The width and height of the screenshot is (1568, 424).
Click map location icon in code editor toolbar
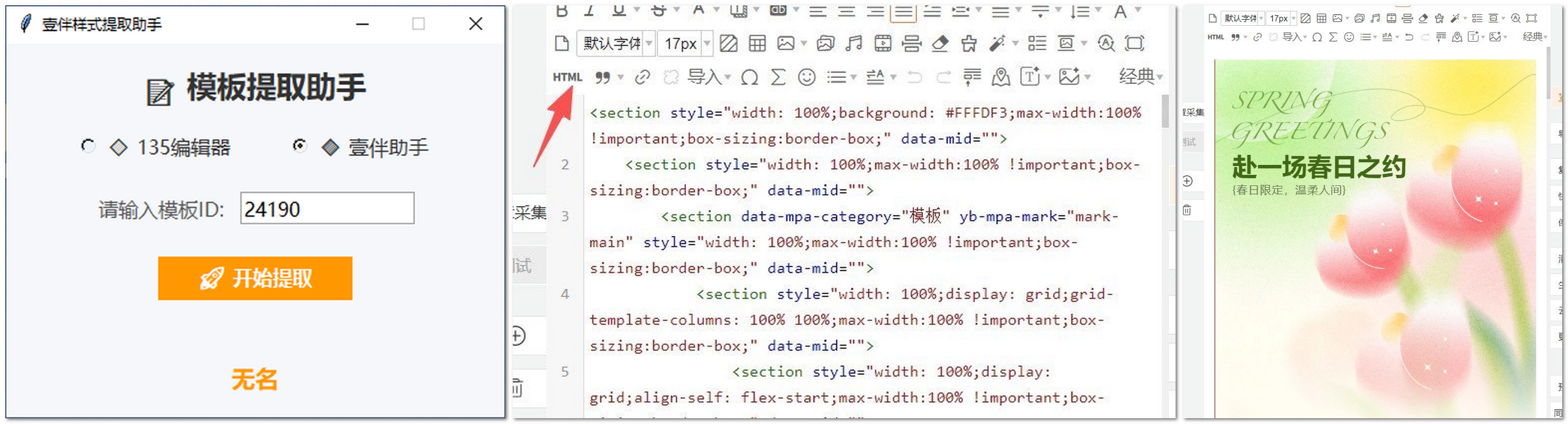point(1000,77)
